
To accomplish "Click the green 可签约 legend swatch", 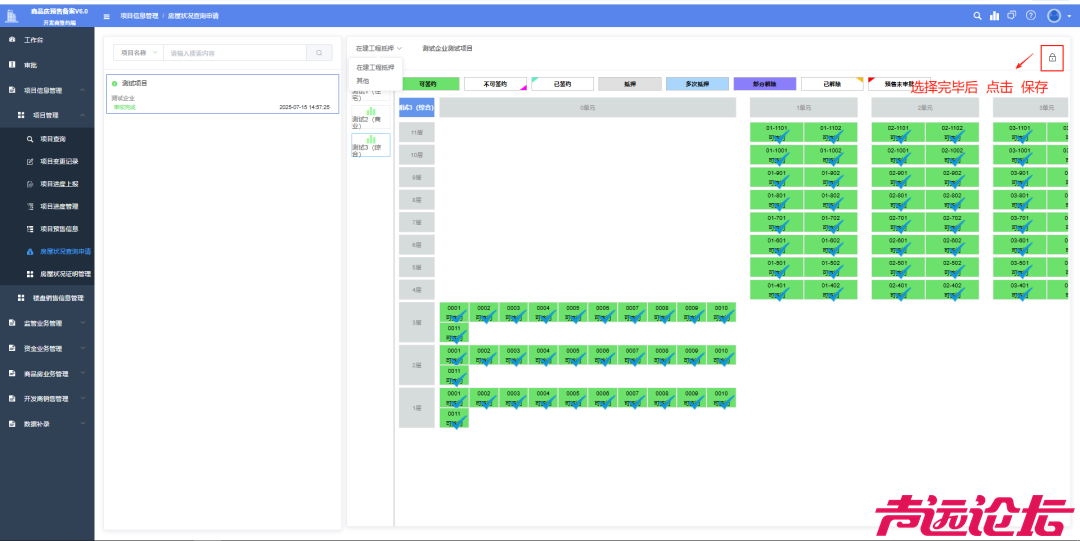I will tap(429, 85).
